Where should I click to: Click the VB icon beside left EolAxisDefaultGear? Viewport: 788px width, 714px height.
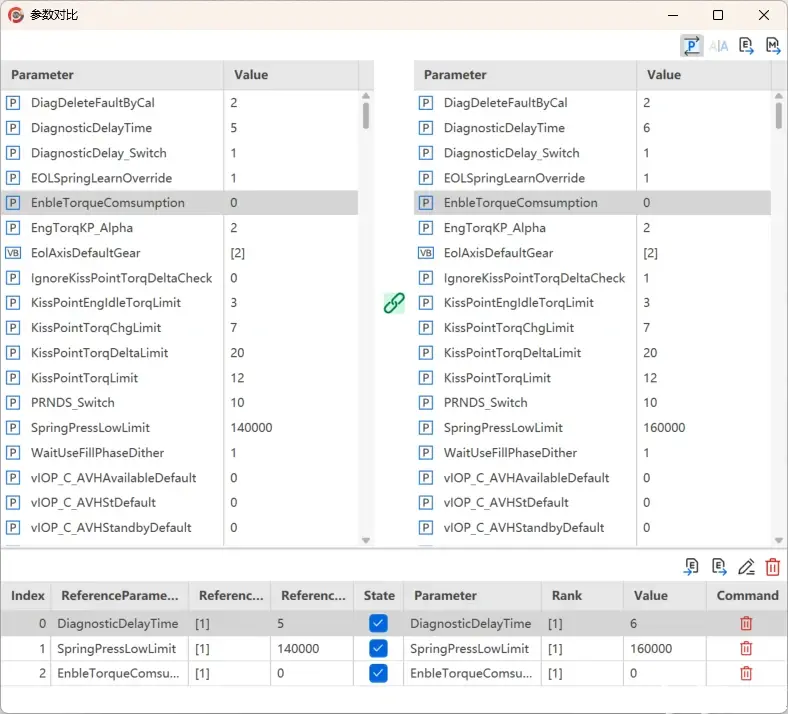(x=13, y=253)
